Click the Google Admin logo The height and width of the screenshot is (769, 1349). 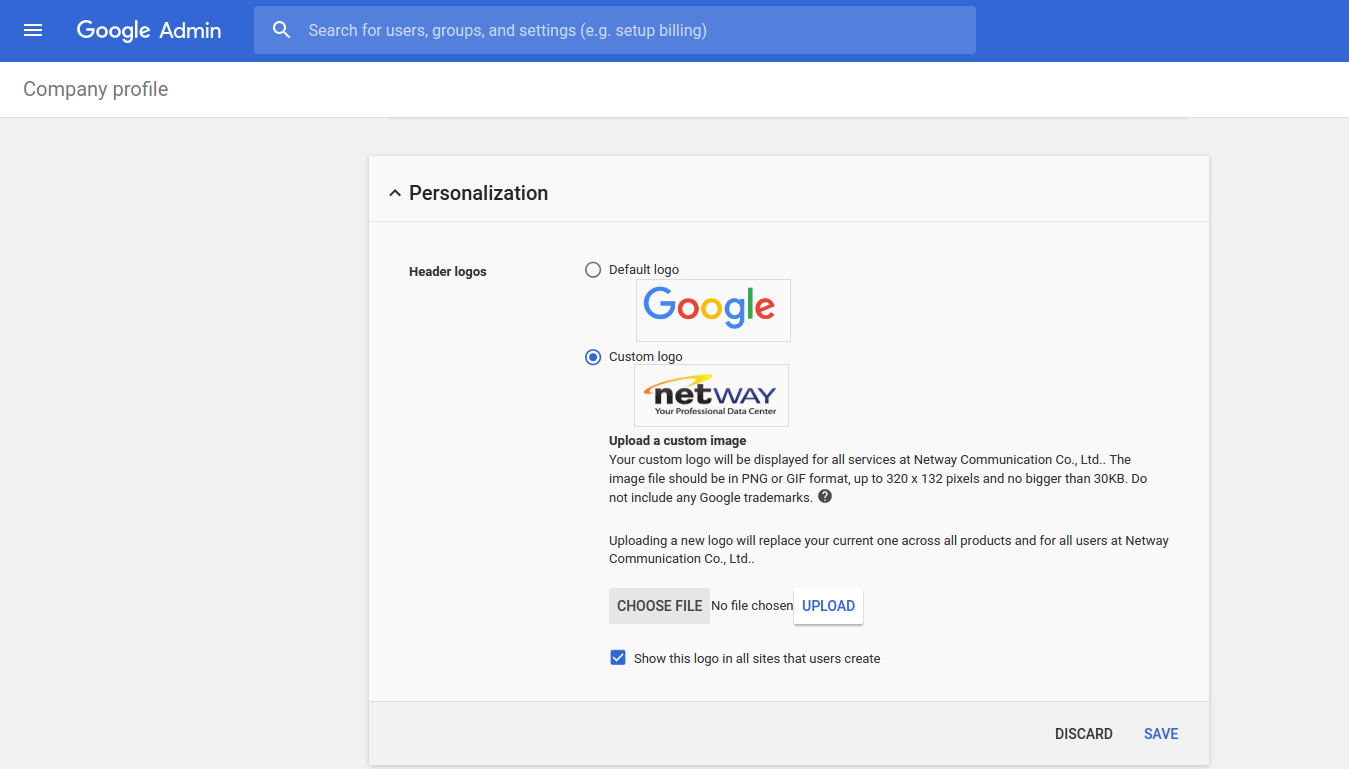pyautogui.click(x=149, y=30)
